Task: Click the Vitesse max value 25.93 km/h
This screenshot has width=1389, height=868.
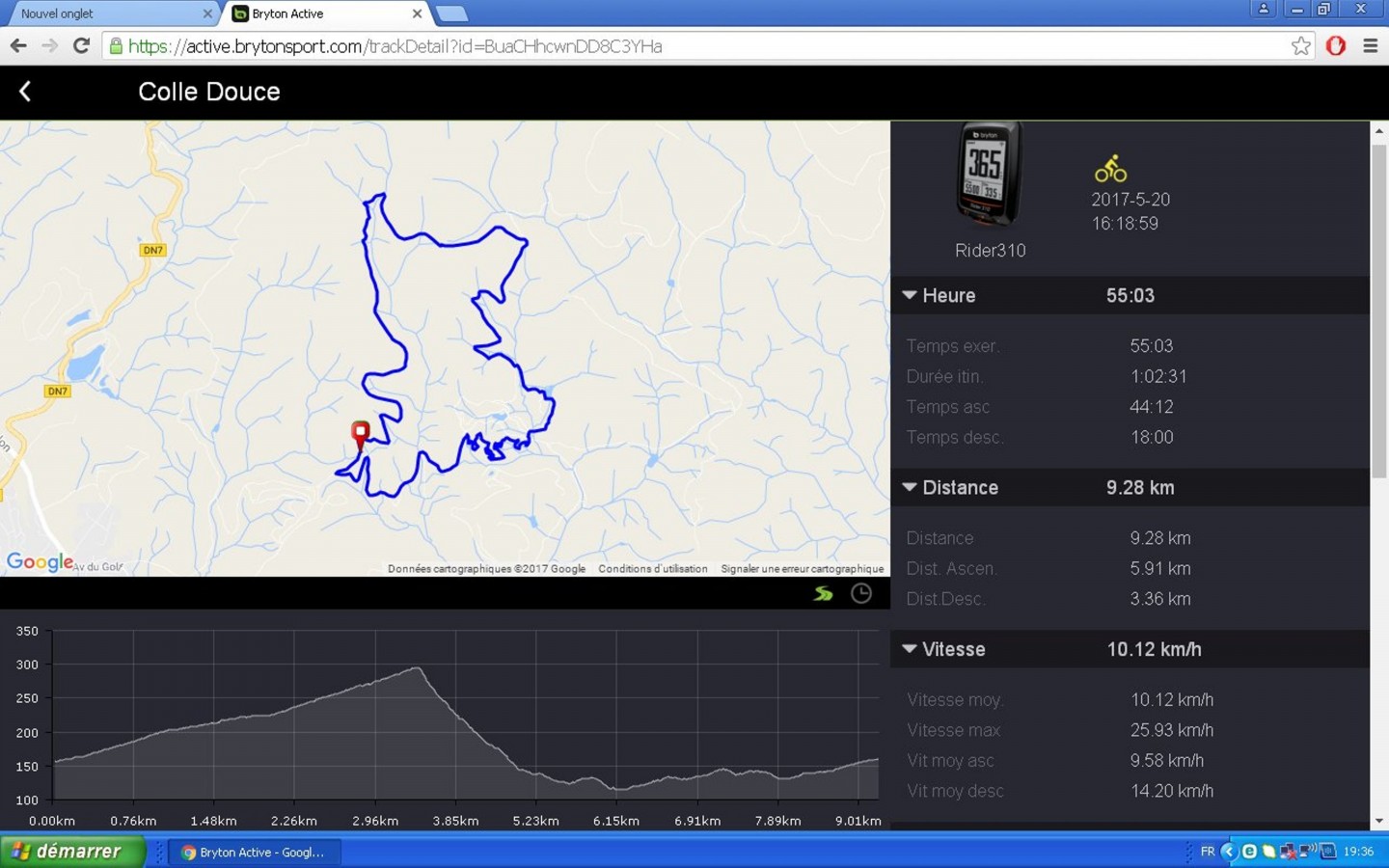Action: point(1172,730)
